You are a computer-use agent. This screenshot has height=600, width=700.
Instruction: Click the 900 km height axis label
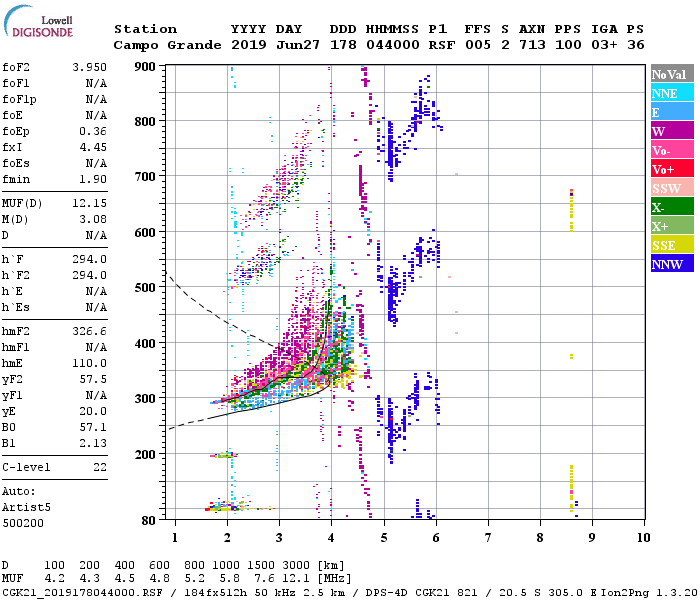point(145,67)
